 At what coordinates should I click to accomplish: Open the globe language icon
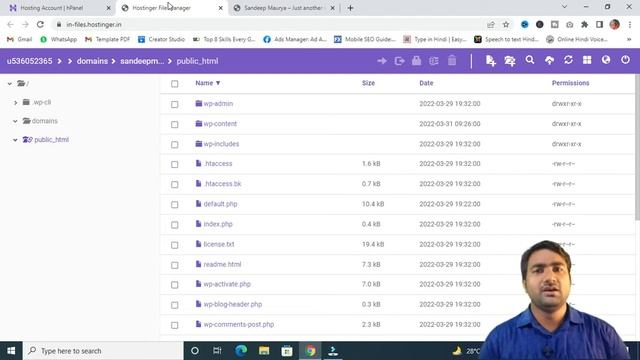click(606, 60)
